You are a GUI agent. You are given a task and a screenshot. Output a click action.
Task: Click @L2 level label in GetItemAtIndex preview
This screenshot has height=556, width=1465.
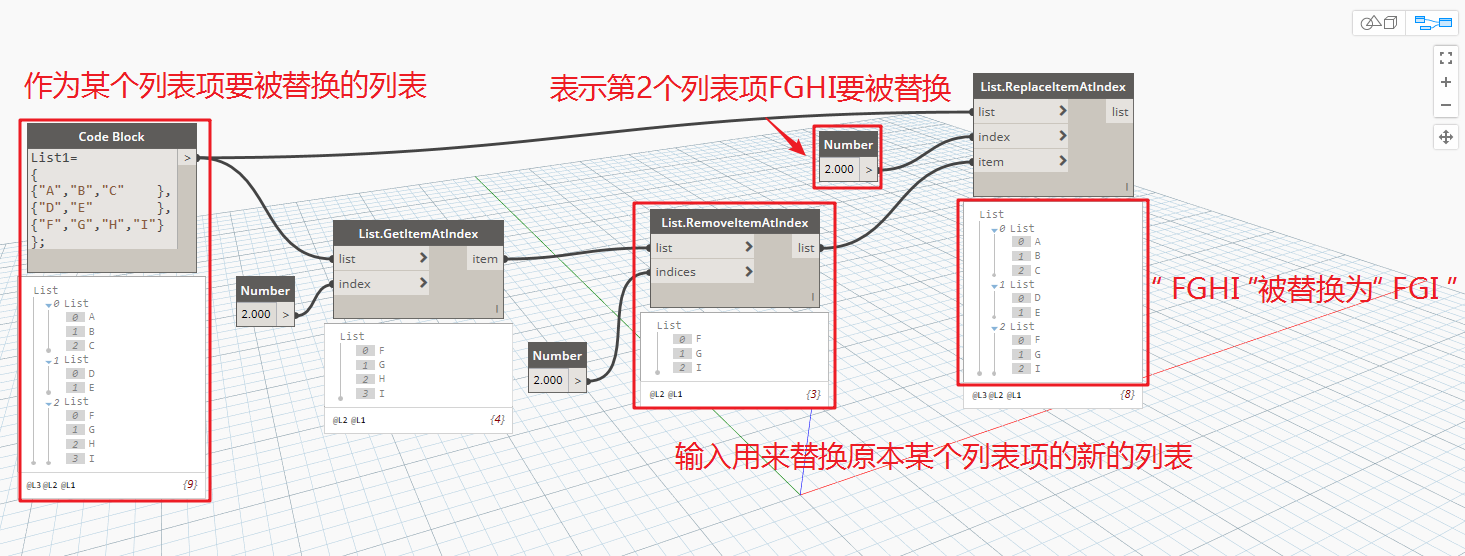[341, 421]
